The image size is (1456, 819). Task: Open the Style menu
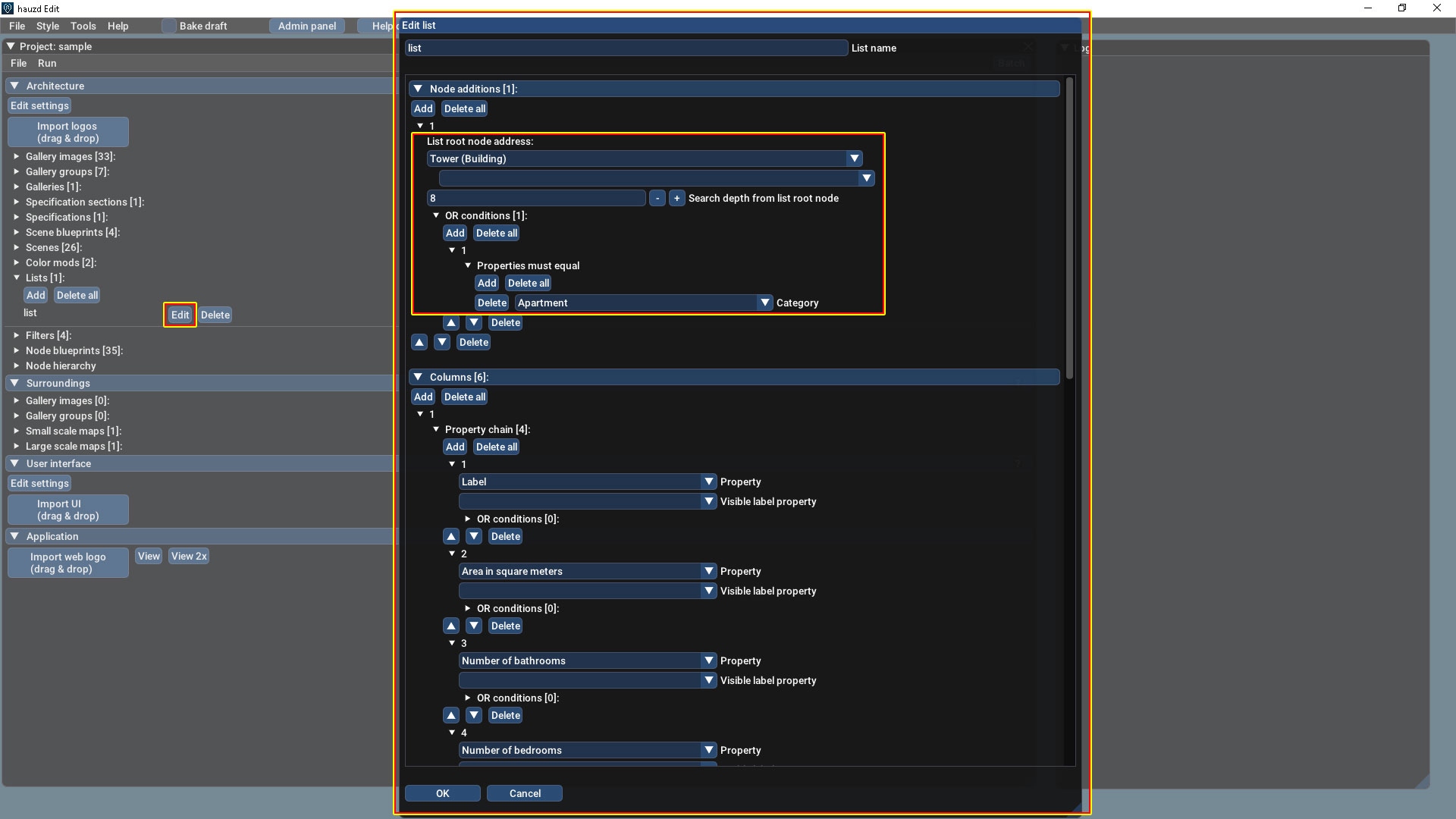coord(47,26)
